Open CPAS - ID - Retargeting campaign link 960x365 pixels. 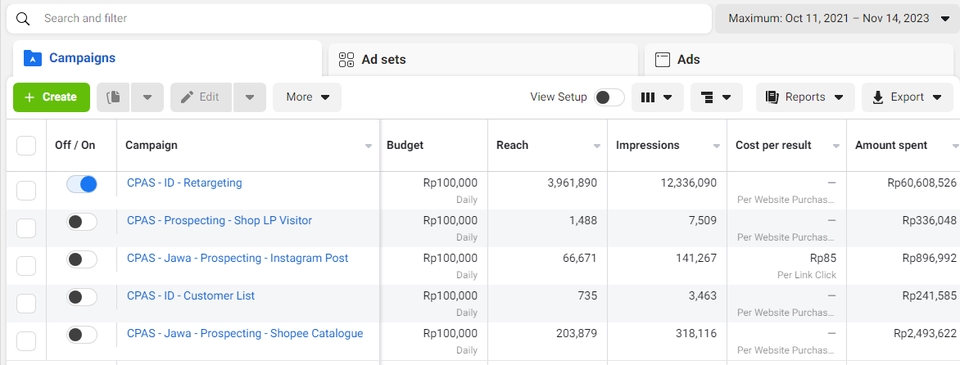click(184, 182)
